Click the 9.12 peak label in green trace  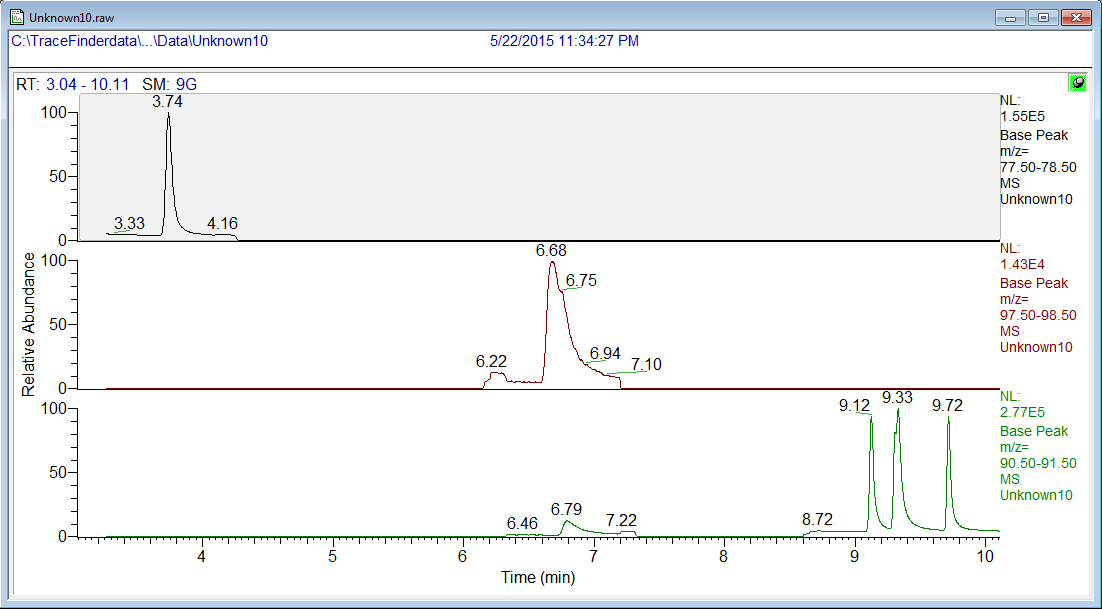[x=855, y=405]
